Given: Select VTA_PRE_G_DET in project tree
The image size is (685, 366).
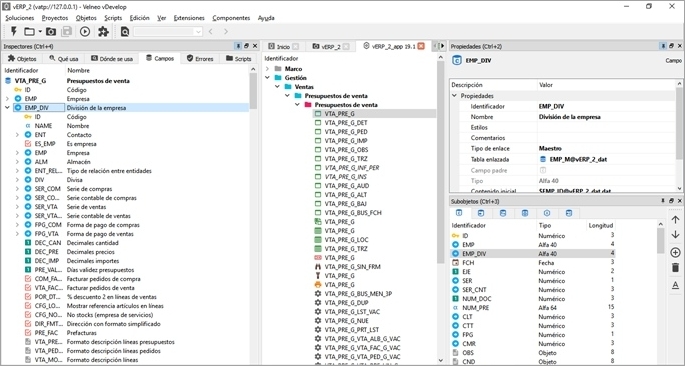Looking at the screenshot, I should coord(346,123).
